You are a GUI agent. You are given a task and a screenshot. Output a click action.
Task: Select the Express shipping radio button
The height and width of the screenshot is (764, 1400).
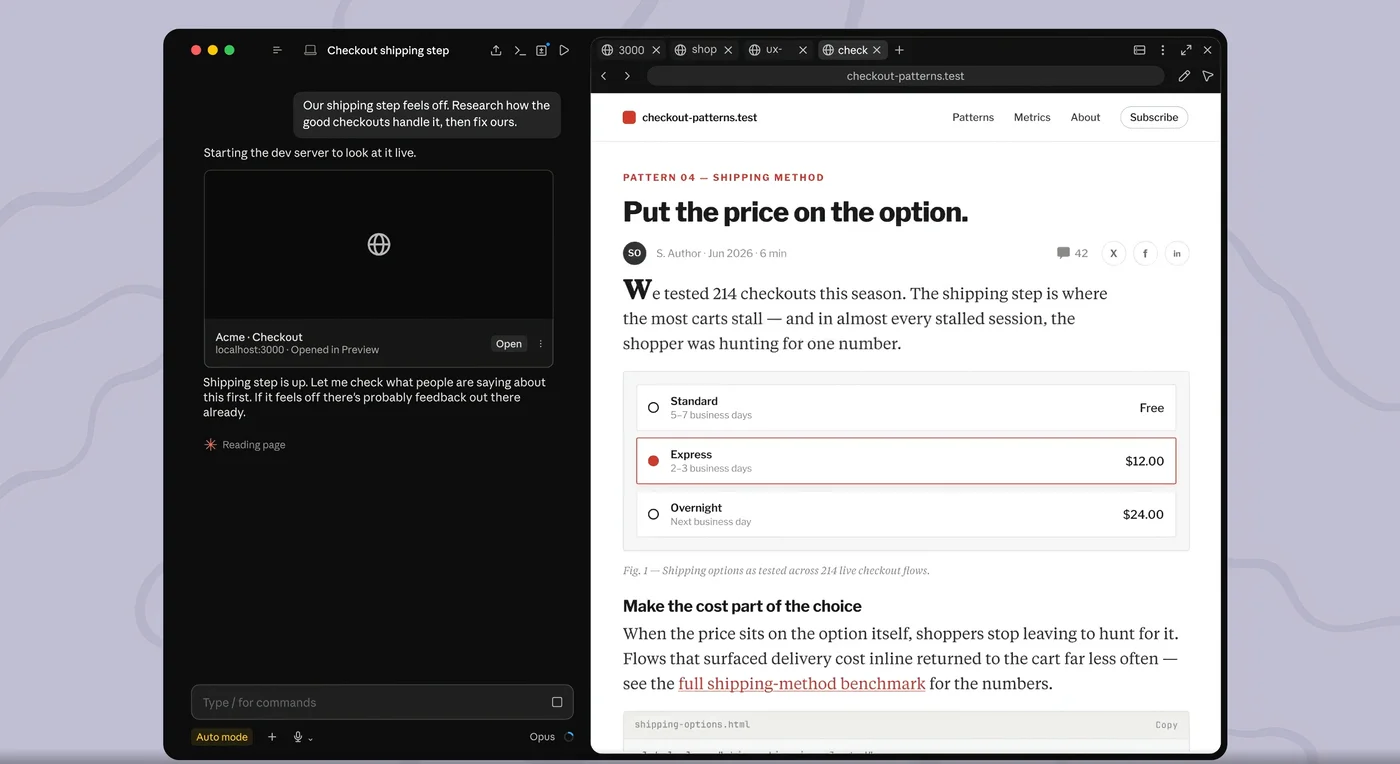click(653, 461)
